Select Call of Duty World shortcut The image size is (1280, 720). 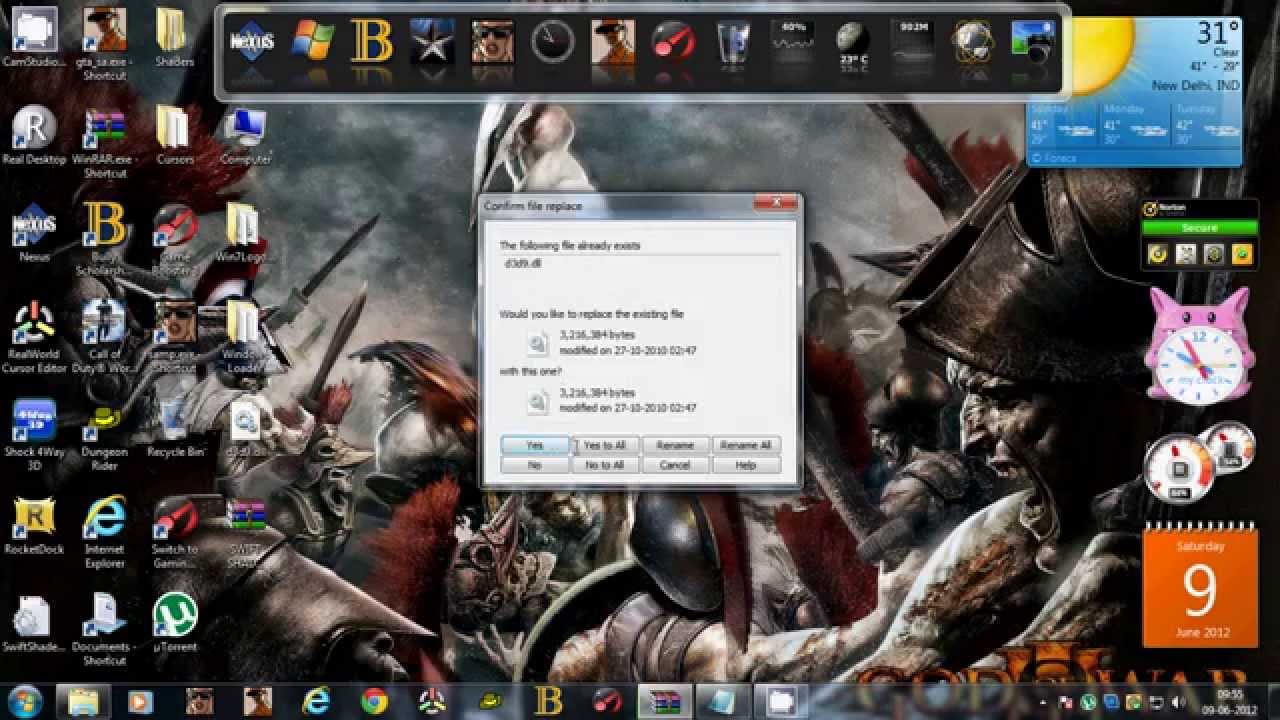(x=104, y=338)
